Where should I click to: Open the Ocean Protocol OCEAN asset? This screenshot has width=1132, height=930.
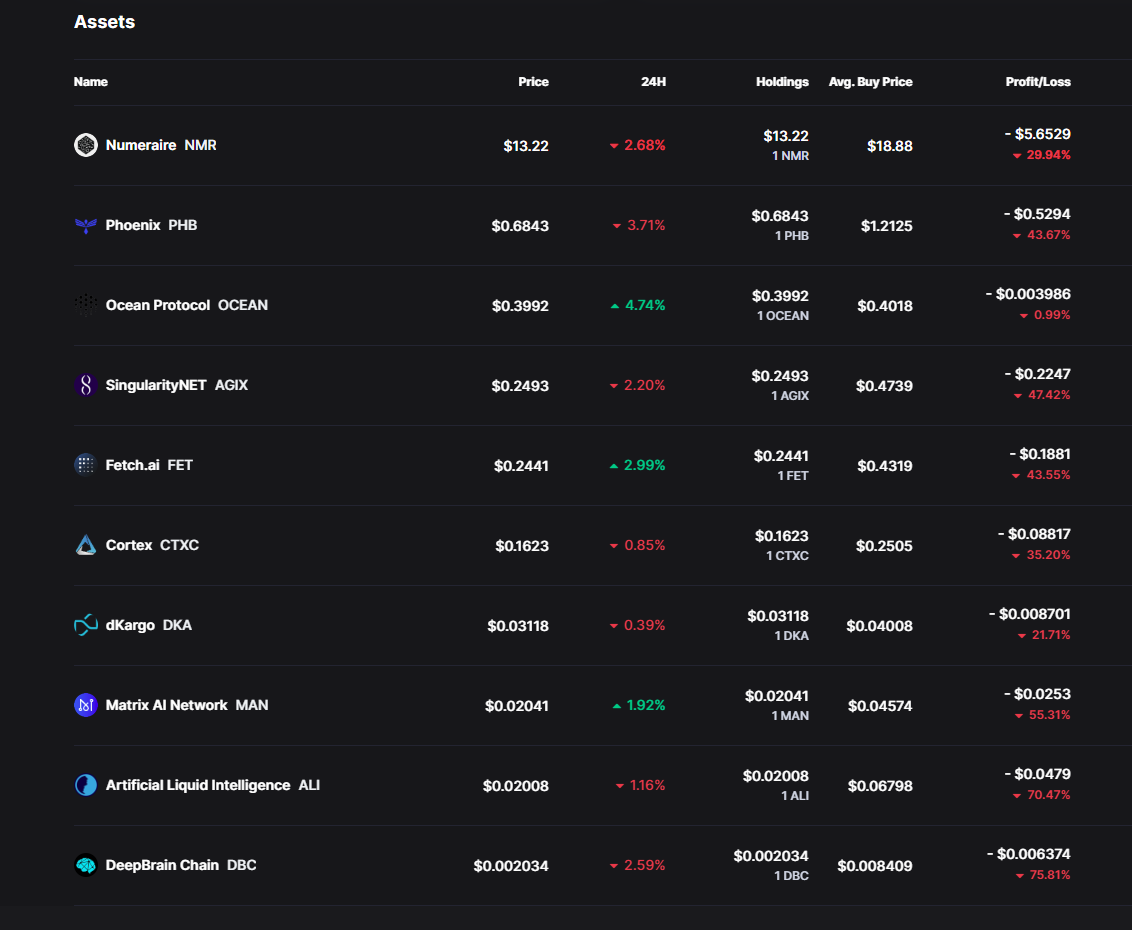(187, 305)
